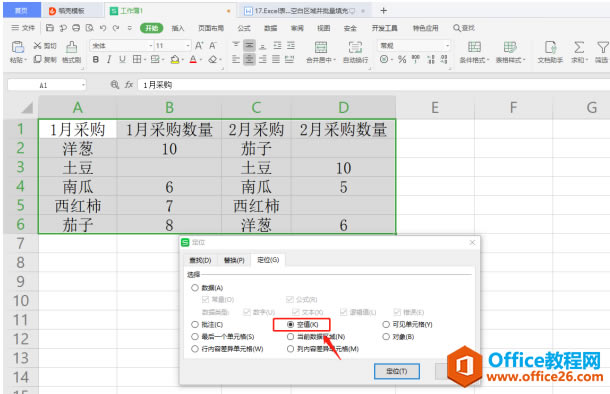Expand the borders dropdown arrow
610x394 pixels.
pos(145,60)
